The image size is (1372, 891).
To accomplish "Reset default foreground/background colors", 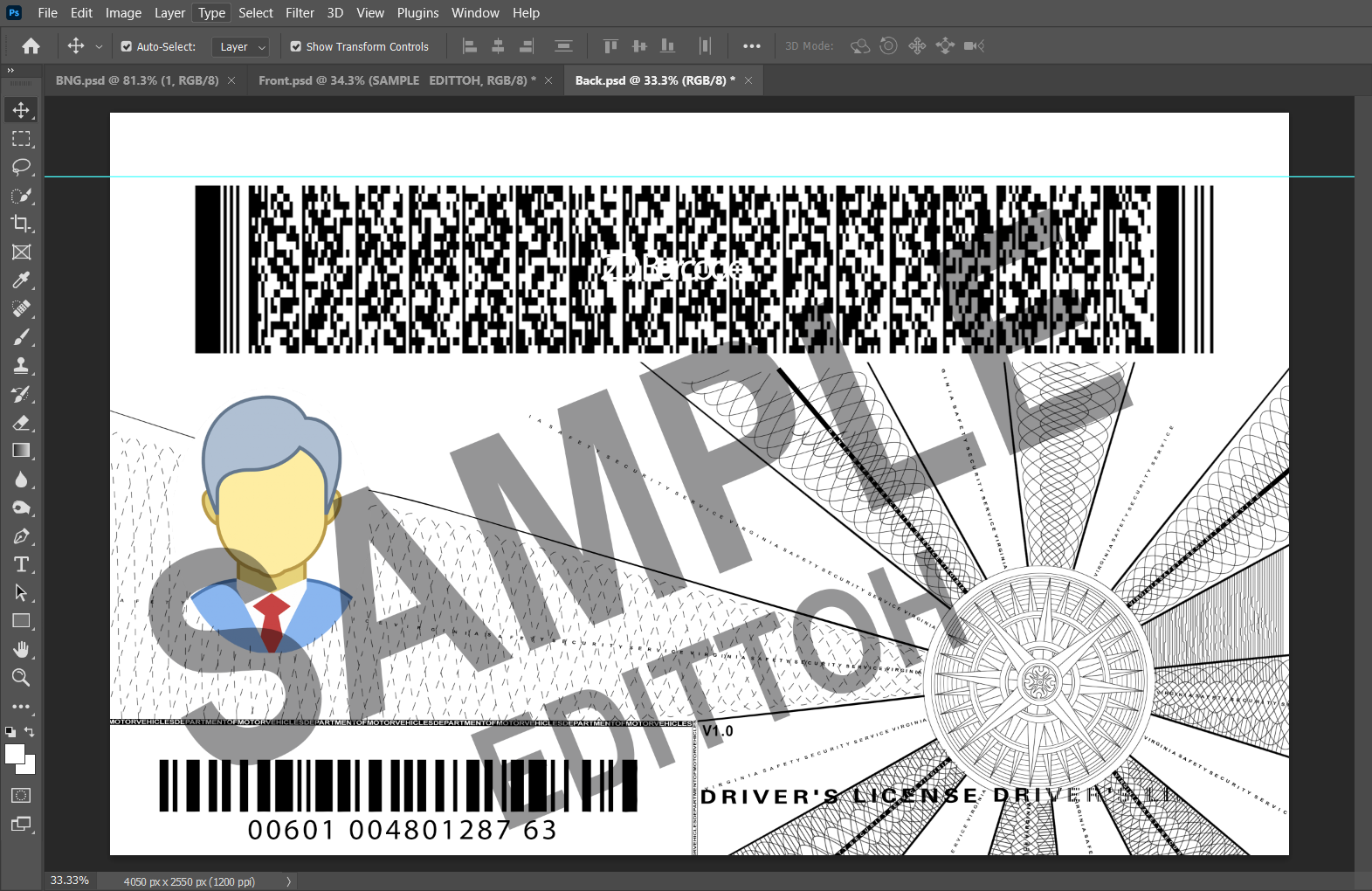I will [x=10, y=732].
